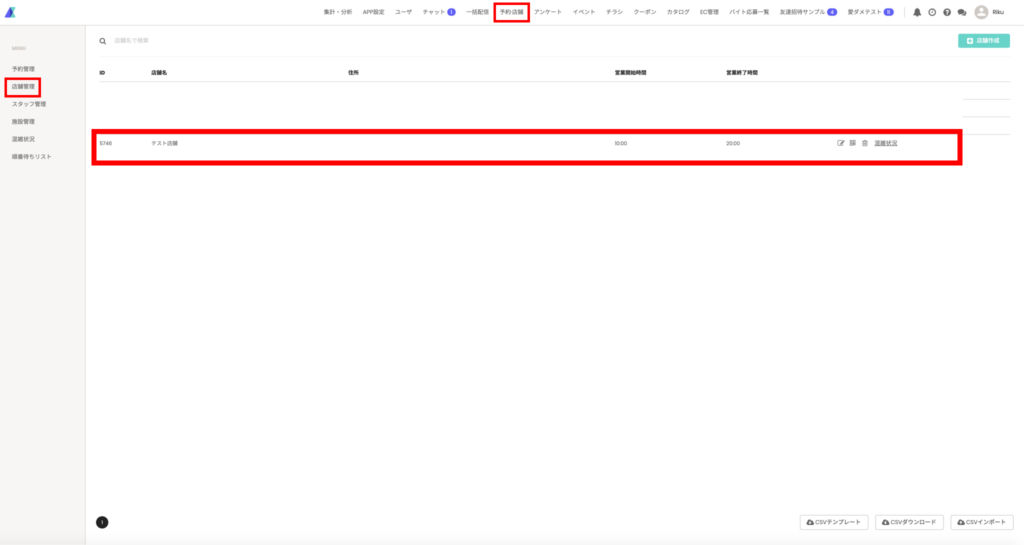Open the クーポン top menu item
The height and width of the screenshot is (545, 1024).
tap(645, 12)
